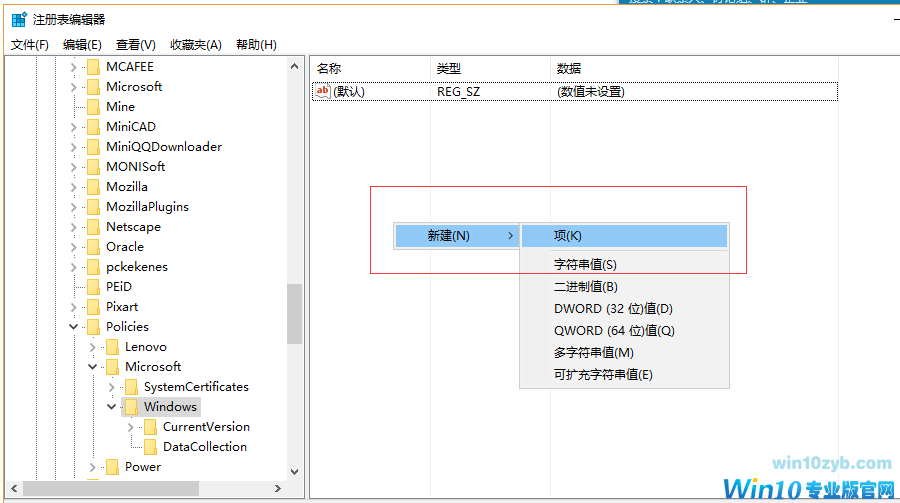
Task: Collapse the Microsoft key under Policies
Action: [92, 366]
